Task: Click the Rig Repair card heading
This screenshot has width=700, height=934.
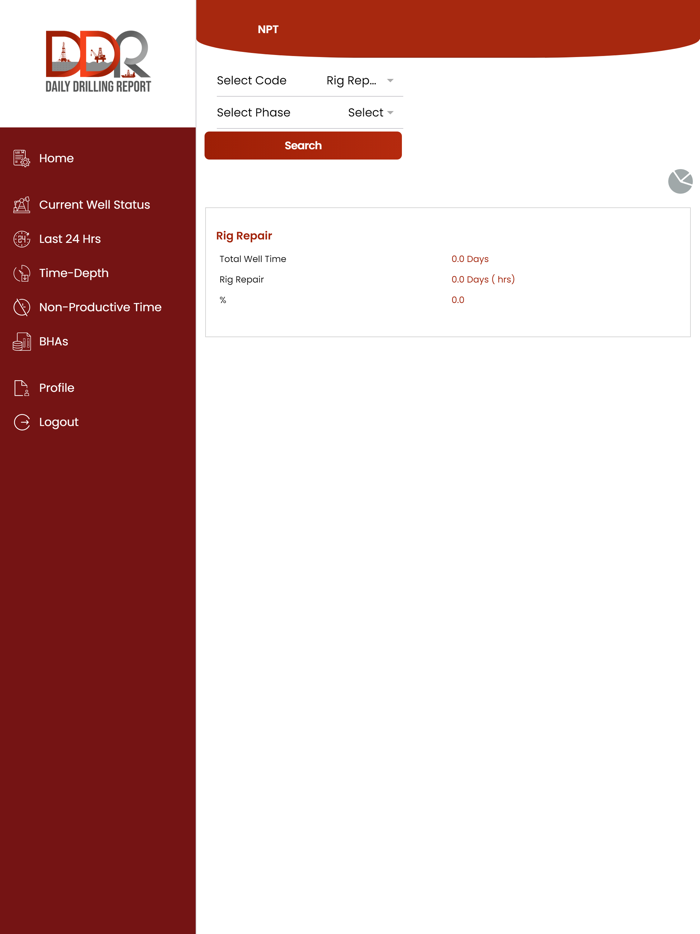Action: (x=244, y=236)
